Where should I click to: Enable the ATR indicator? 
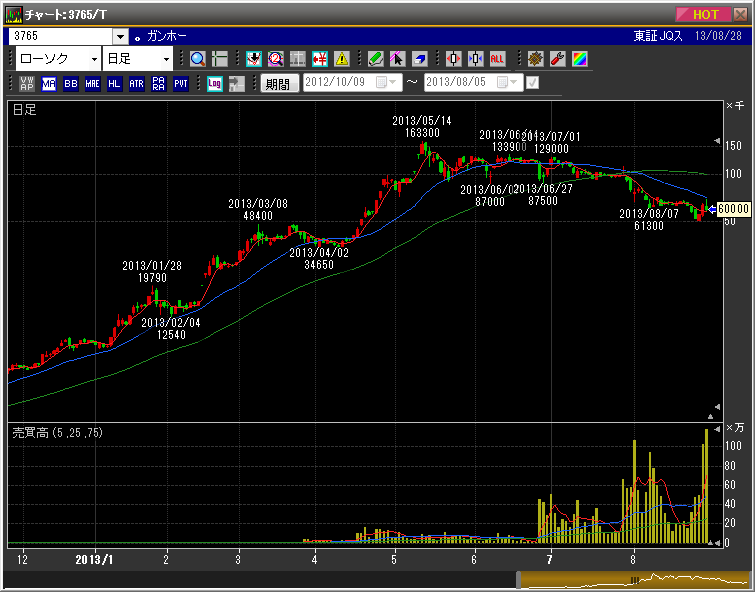tap(136, 84)
